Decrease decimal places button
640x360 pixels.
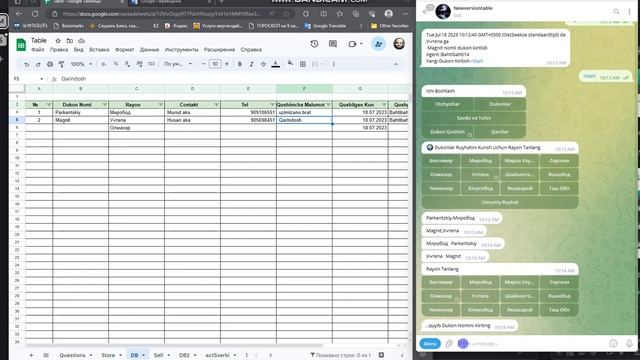127,64
